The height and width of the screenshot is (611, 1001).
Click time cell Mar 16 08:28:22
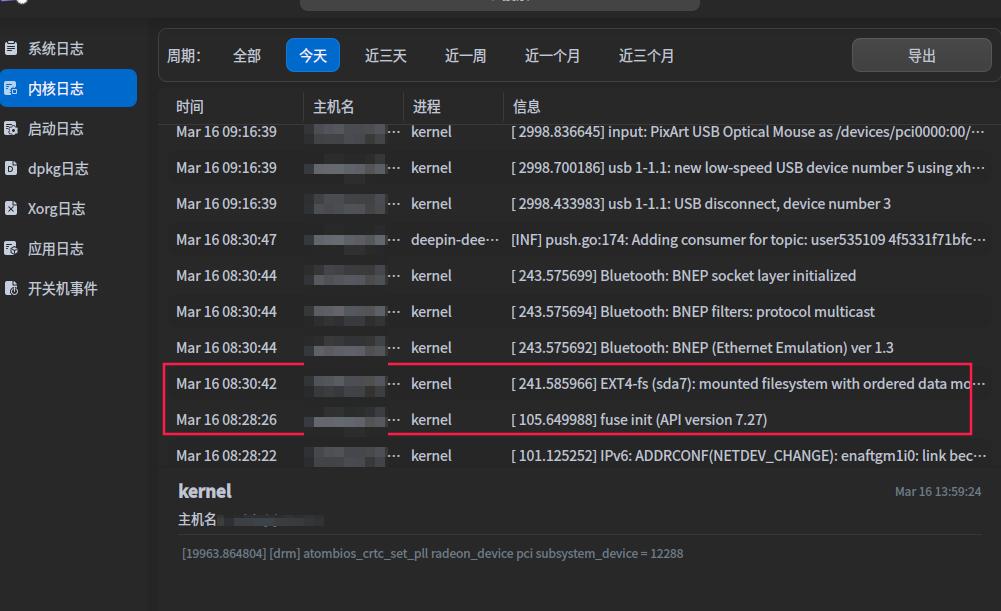(x=226, y=456)
